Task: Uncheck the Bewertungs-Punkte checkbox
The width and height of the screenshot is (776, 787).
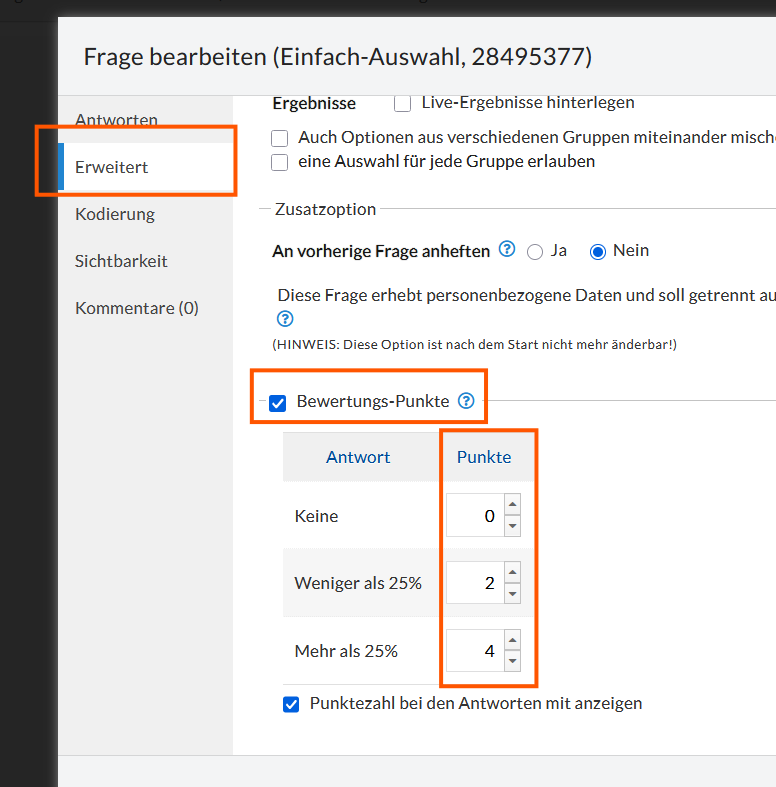Action: pyautogui.click(x=278, y=403)
